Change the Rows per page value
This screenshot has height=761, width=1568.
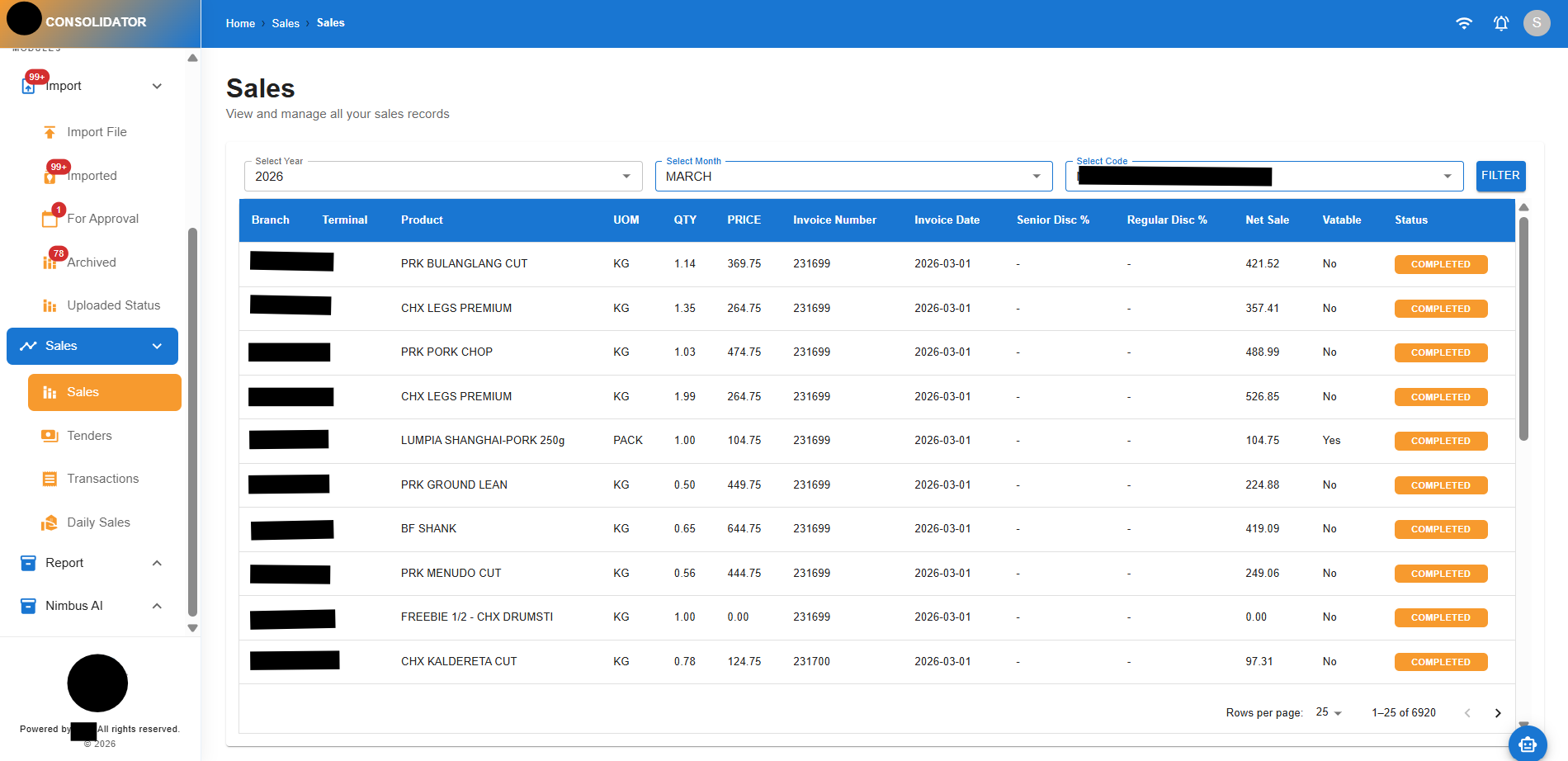point(1328,712)
